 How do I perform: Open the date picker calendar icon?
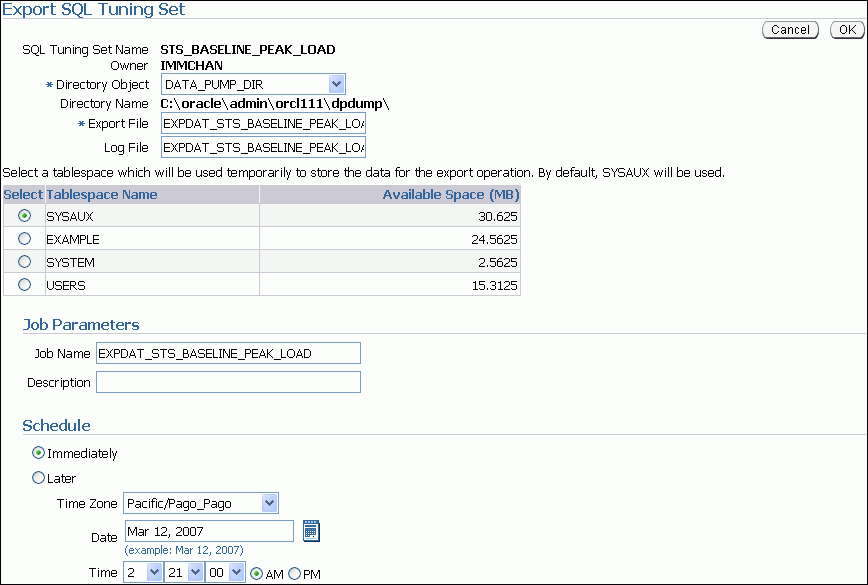(x=310, y=530)
